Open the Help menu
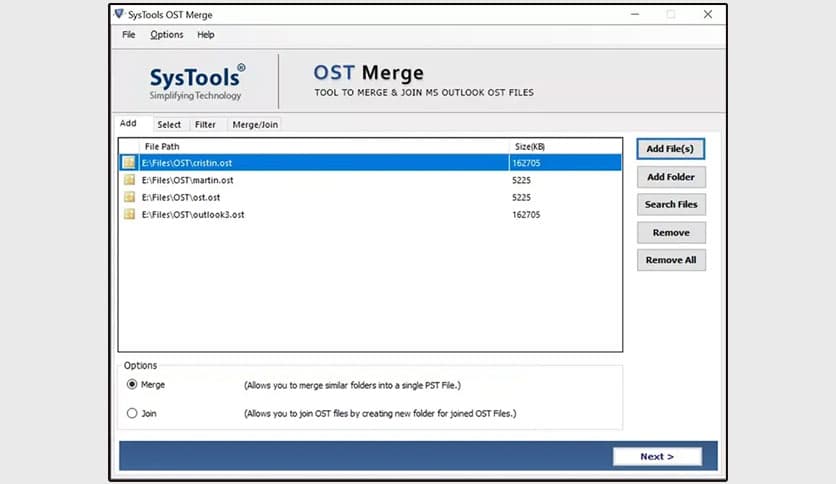The image size is (836, 484). 205,35
